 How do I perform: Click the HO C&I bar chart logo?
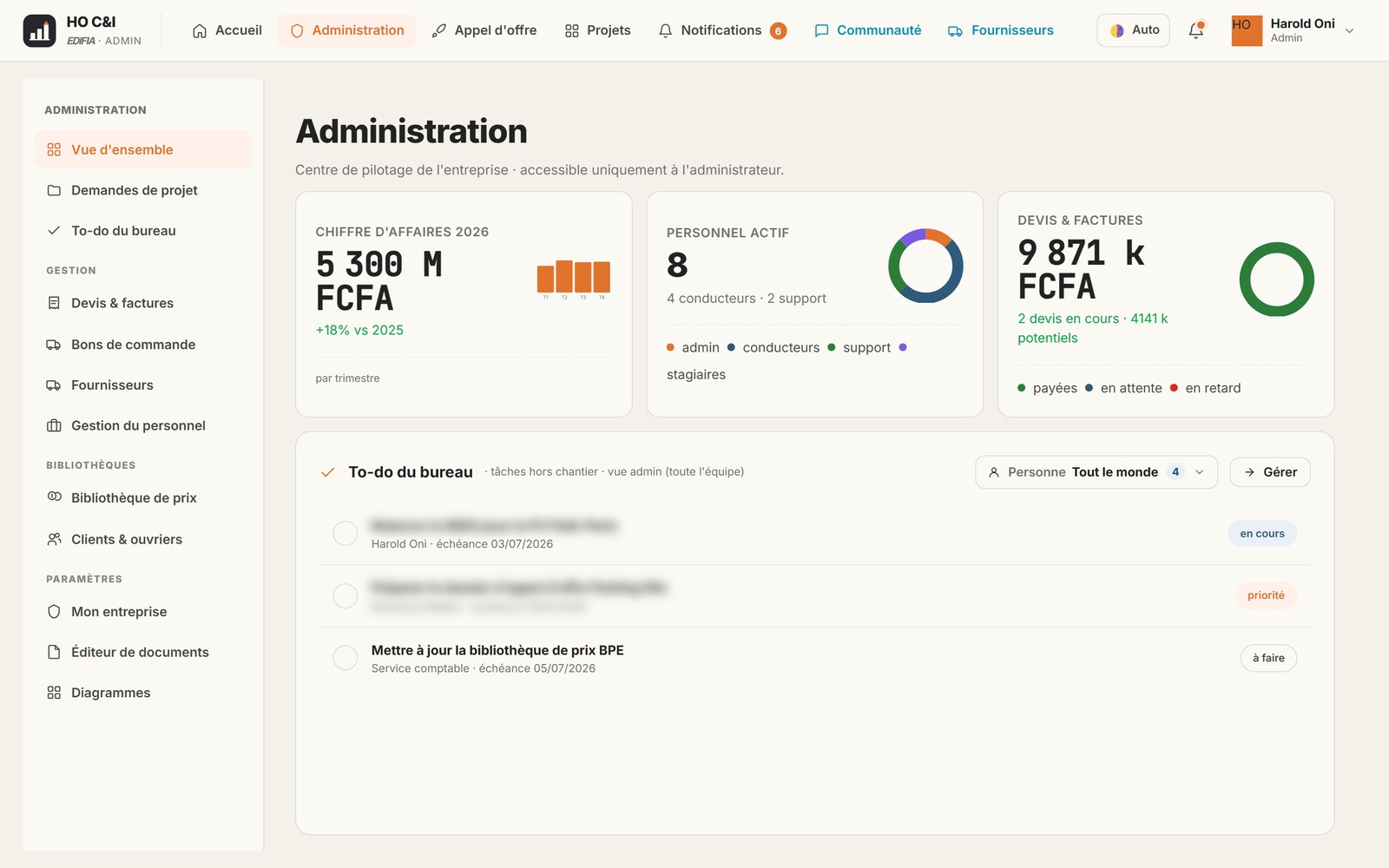(x=39, y=31)
